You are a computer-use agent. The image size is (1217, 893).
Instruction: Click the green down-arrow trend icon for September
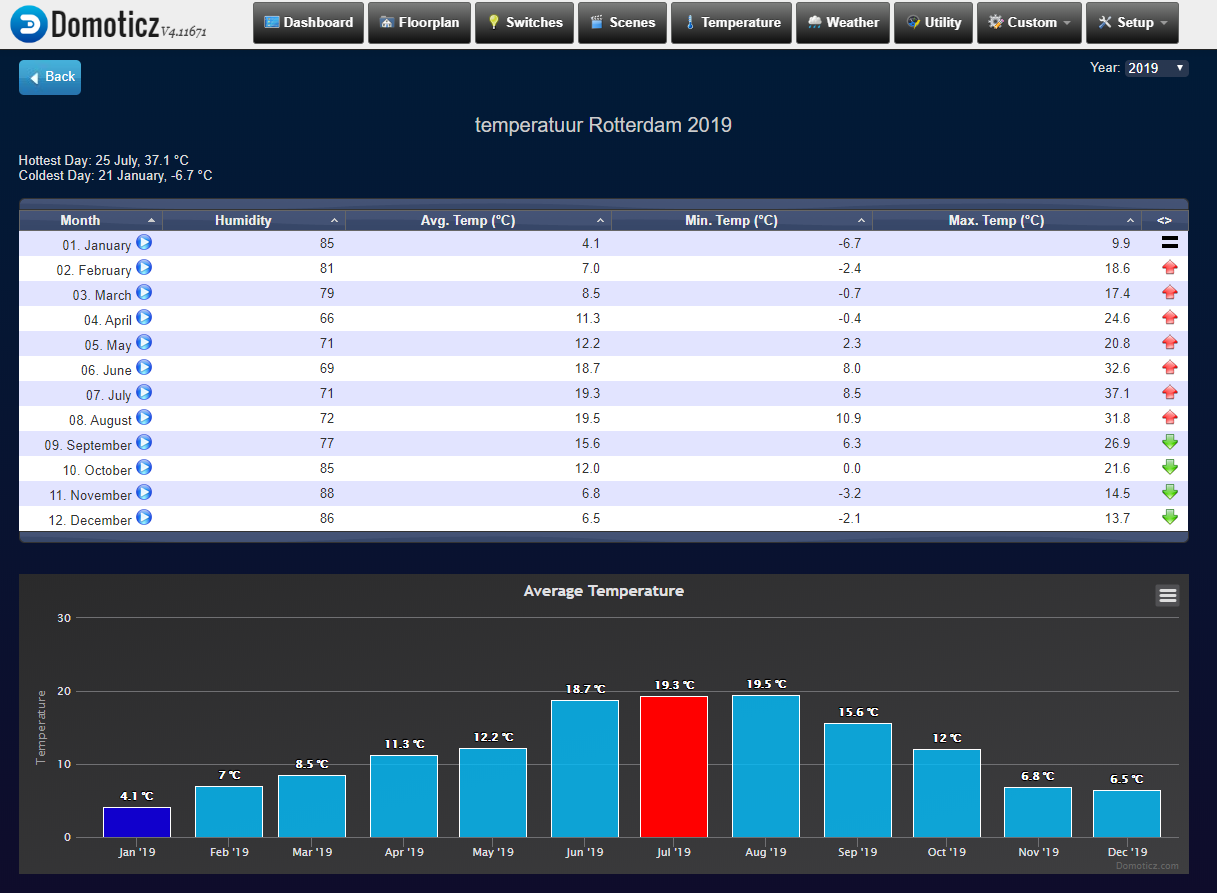click(1169, 443)
